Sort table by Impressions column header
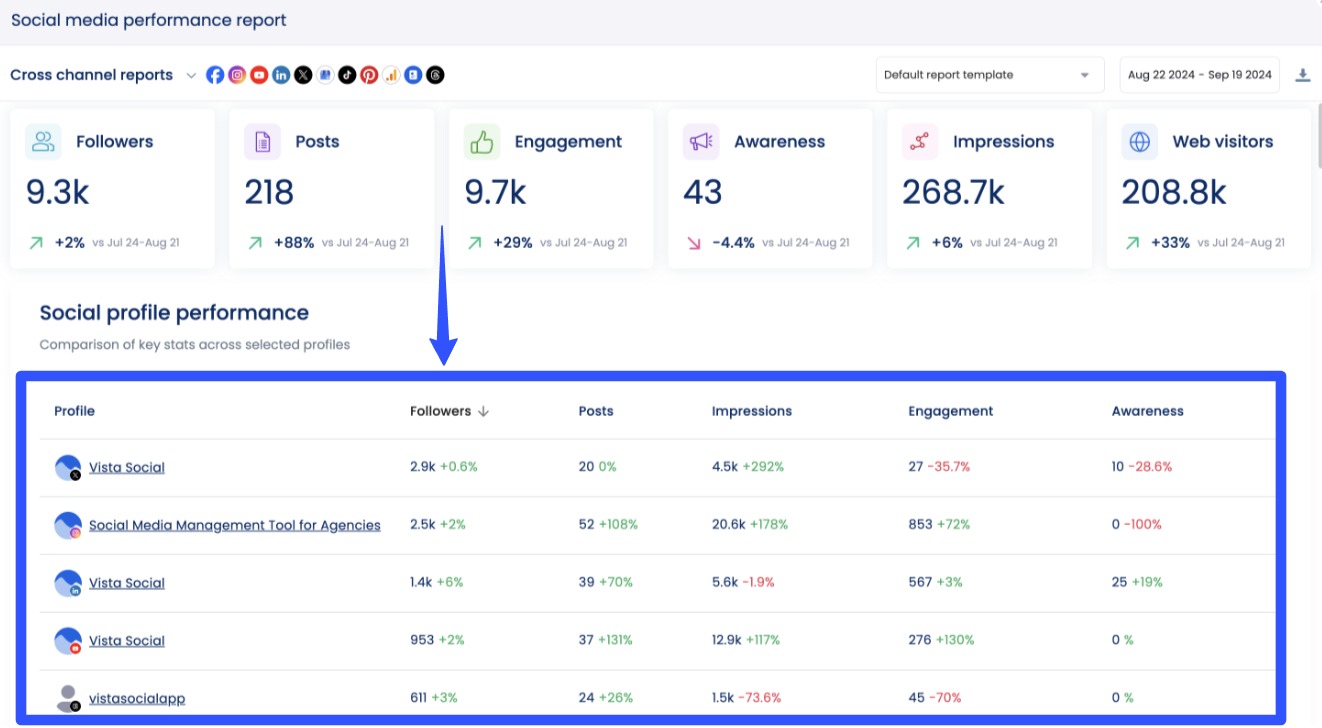 [751, 411]
